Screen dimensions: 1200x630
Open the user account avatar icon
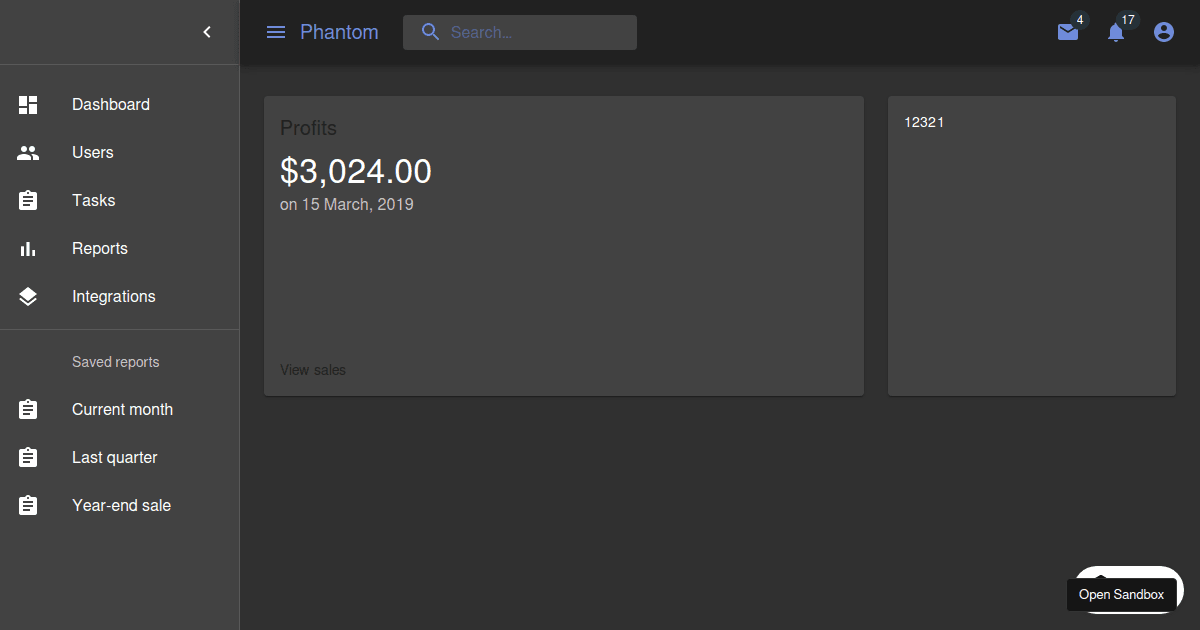[x=1163, y=31]
